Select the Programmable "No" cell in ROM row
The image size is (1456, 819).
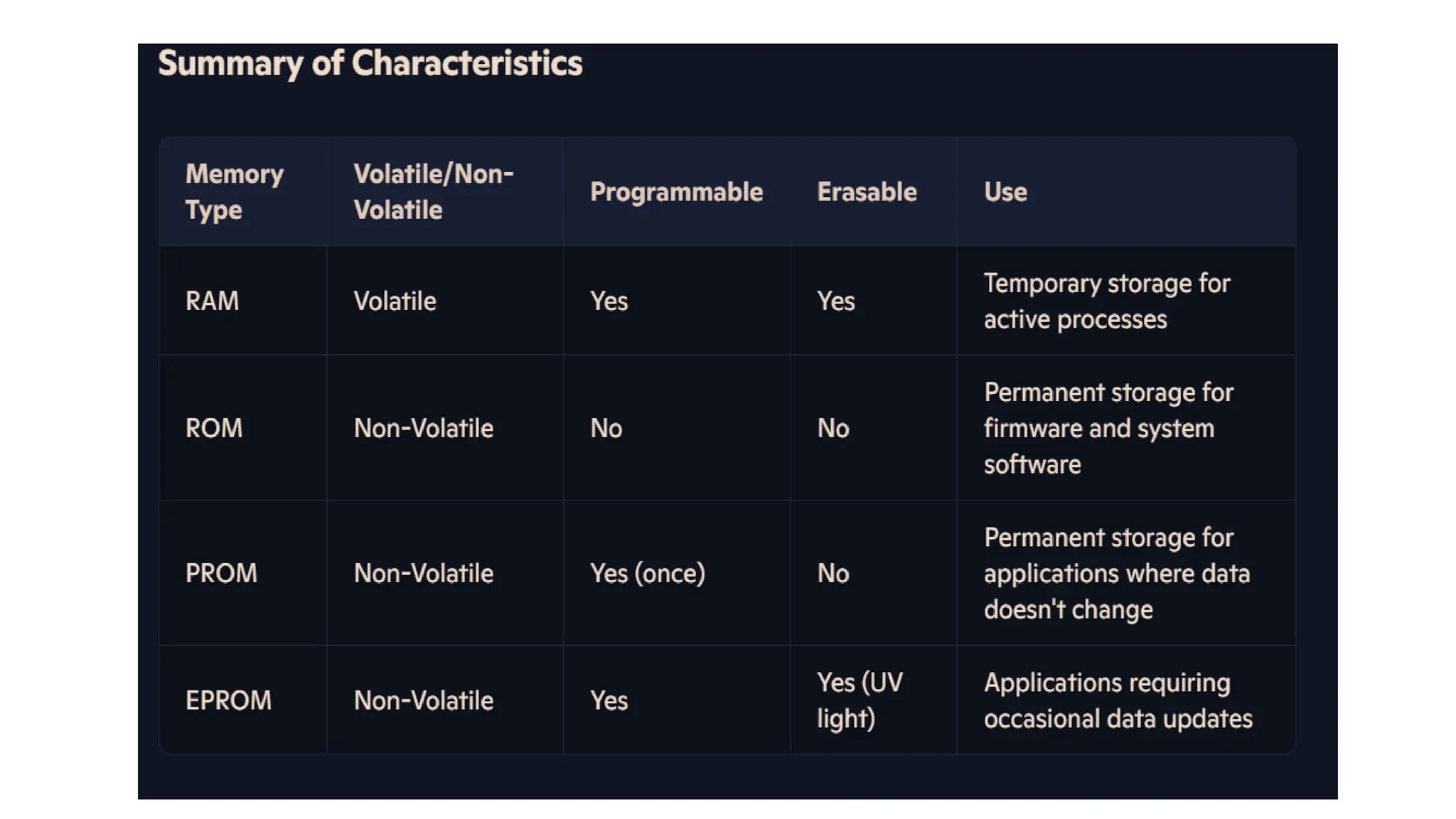606,428
